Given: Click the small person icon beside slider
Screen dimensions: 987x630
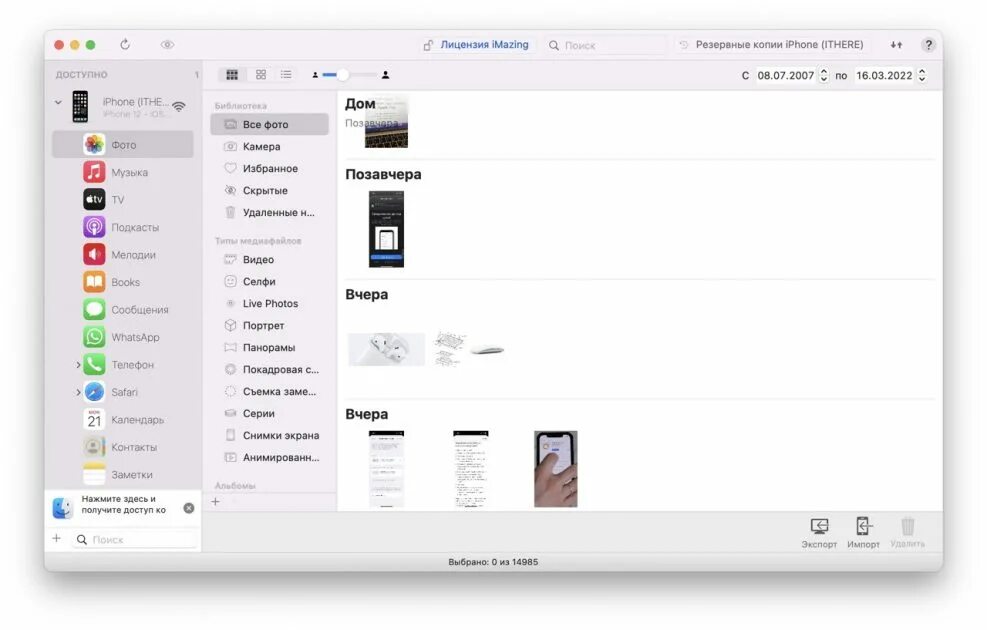Looking at the screenshot, I should point(315,75).
